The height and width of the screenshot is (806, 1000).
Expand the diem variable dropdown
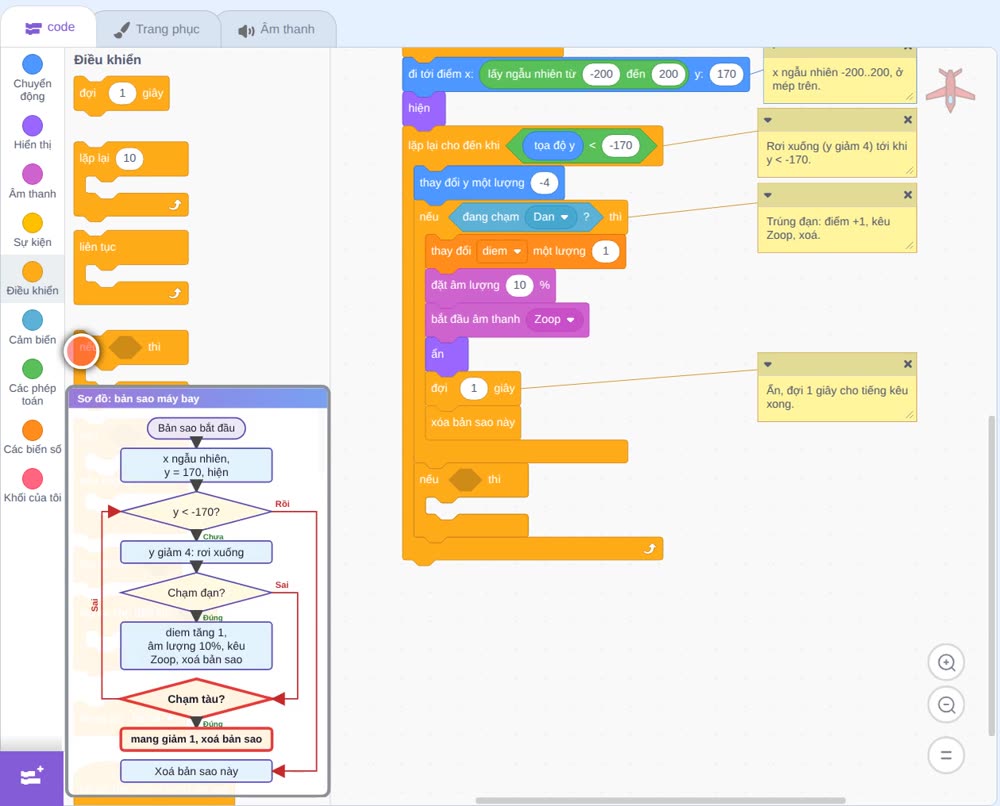pyautogui.click(x=501, y=251)
